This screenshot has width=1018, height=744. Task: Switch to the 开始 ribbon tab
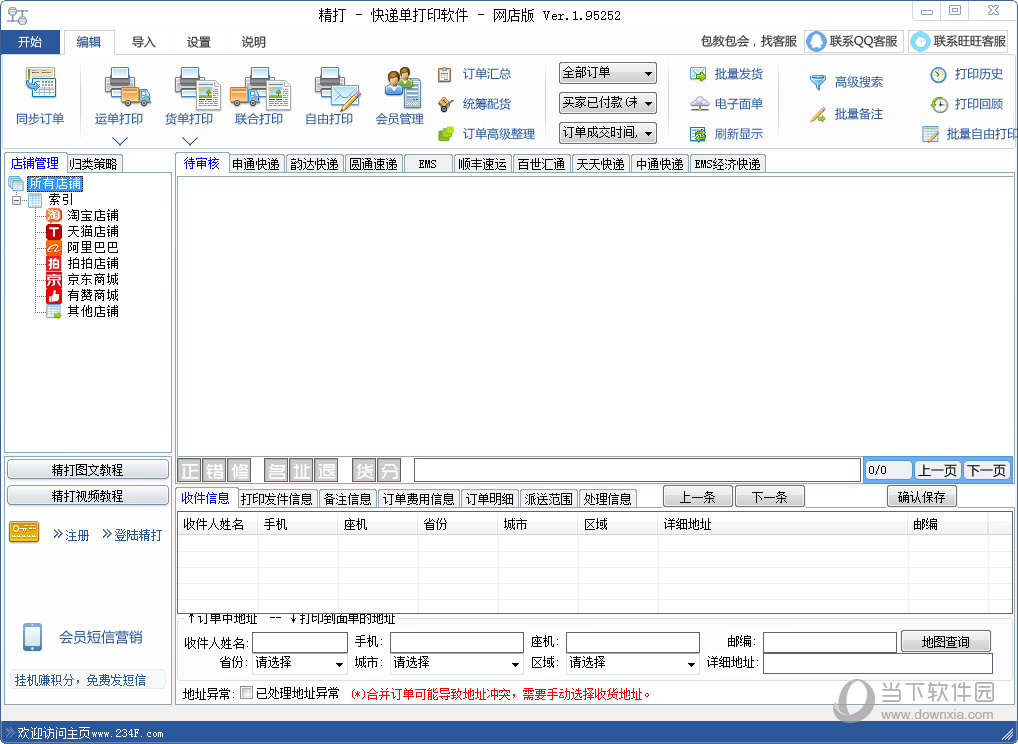click(30, 42)
